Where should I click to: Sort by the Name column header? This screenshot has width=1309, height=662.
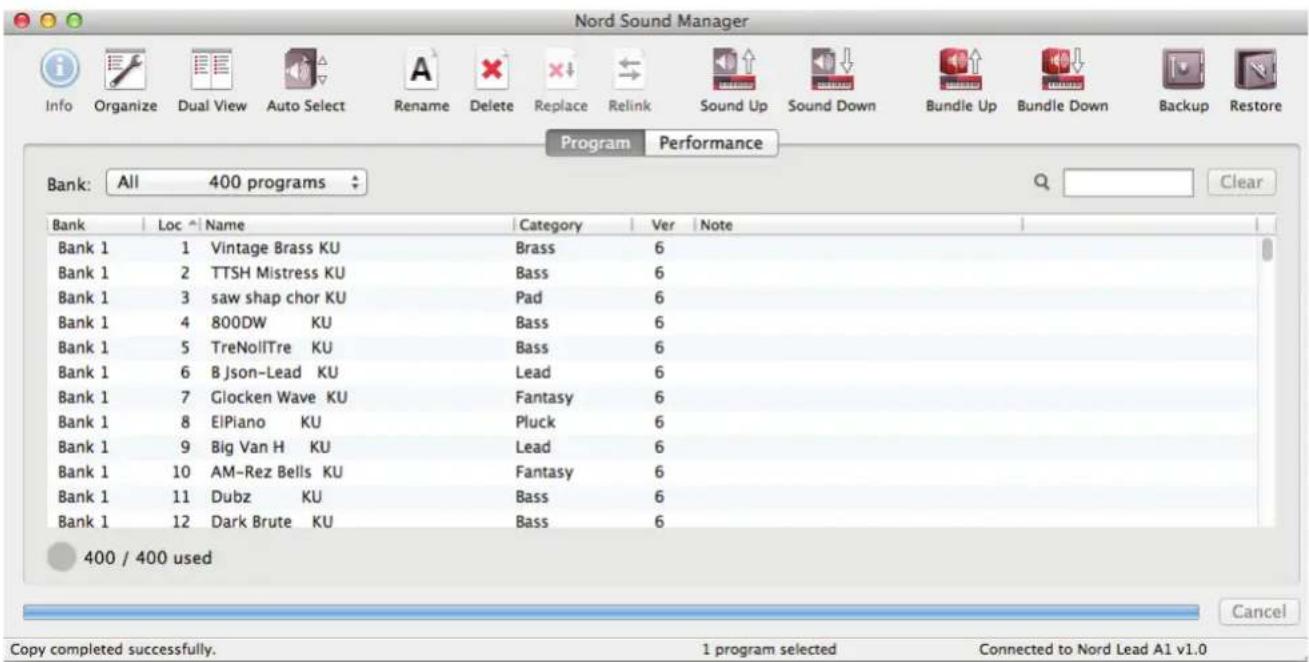tap(357, 226)
